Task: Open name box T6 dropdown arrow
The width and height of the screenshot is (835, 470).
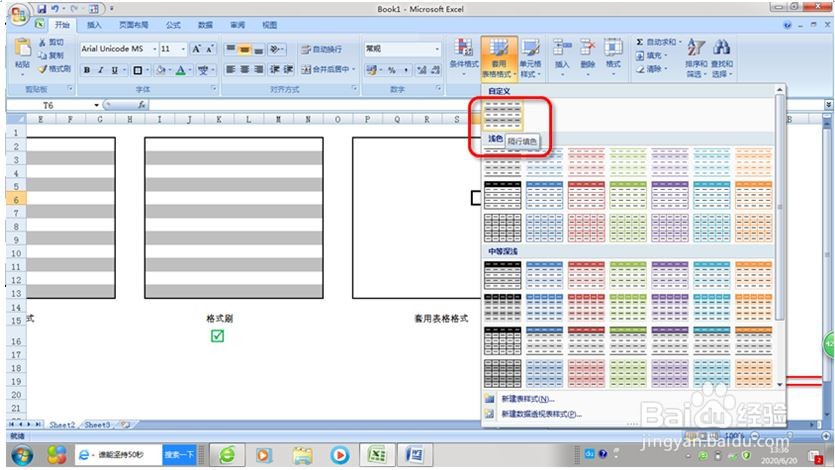Action: coord(96,105)
